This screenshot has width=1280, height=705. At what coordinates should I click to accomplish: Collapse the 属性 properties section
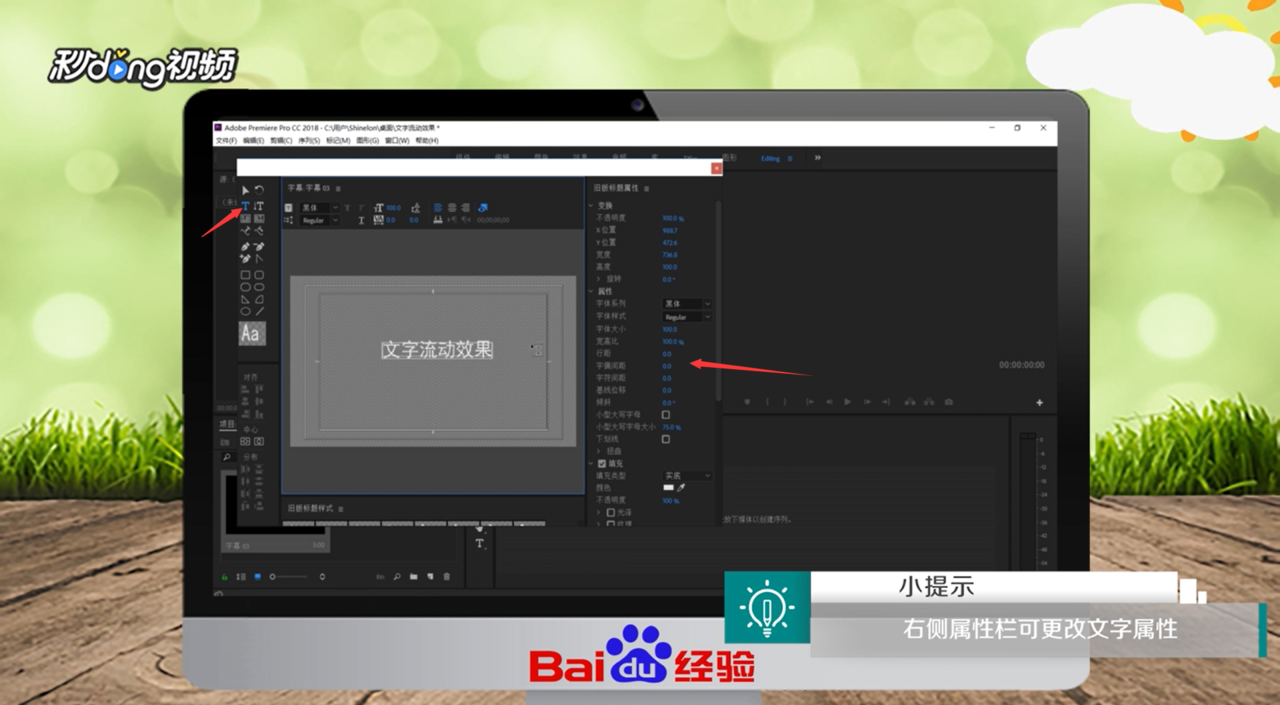(x=591, y=291)
